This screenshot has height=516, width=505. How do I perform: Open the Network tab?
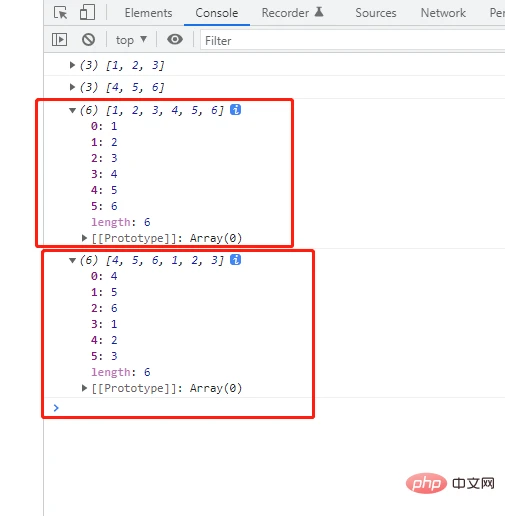[443, 13]
